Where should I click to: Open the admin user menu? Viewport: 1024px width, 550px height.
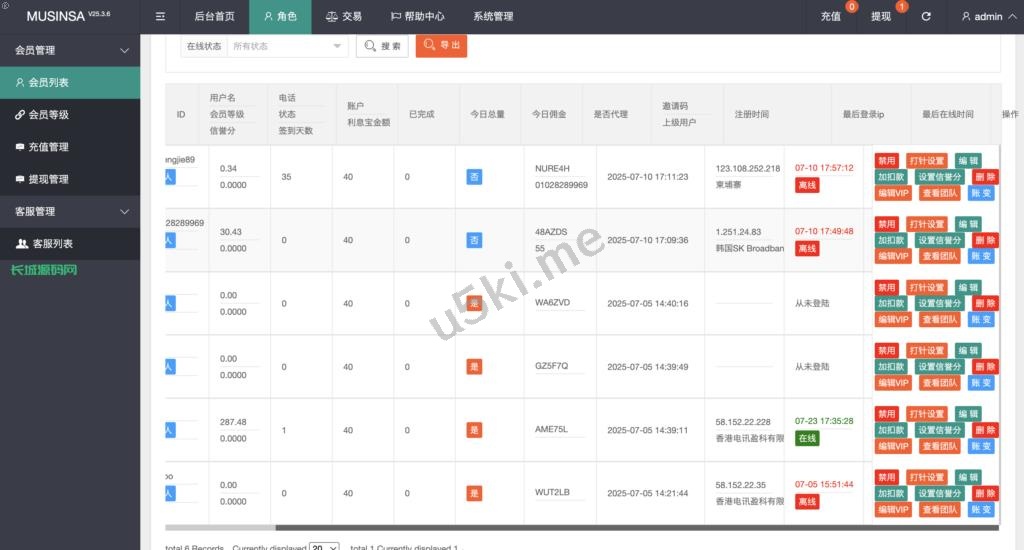tap(981, 17)
